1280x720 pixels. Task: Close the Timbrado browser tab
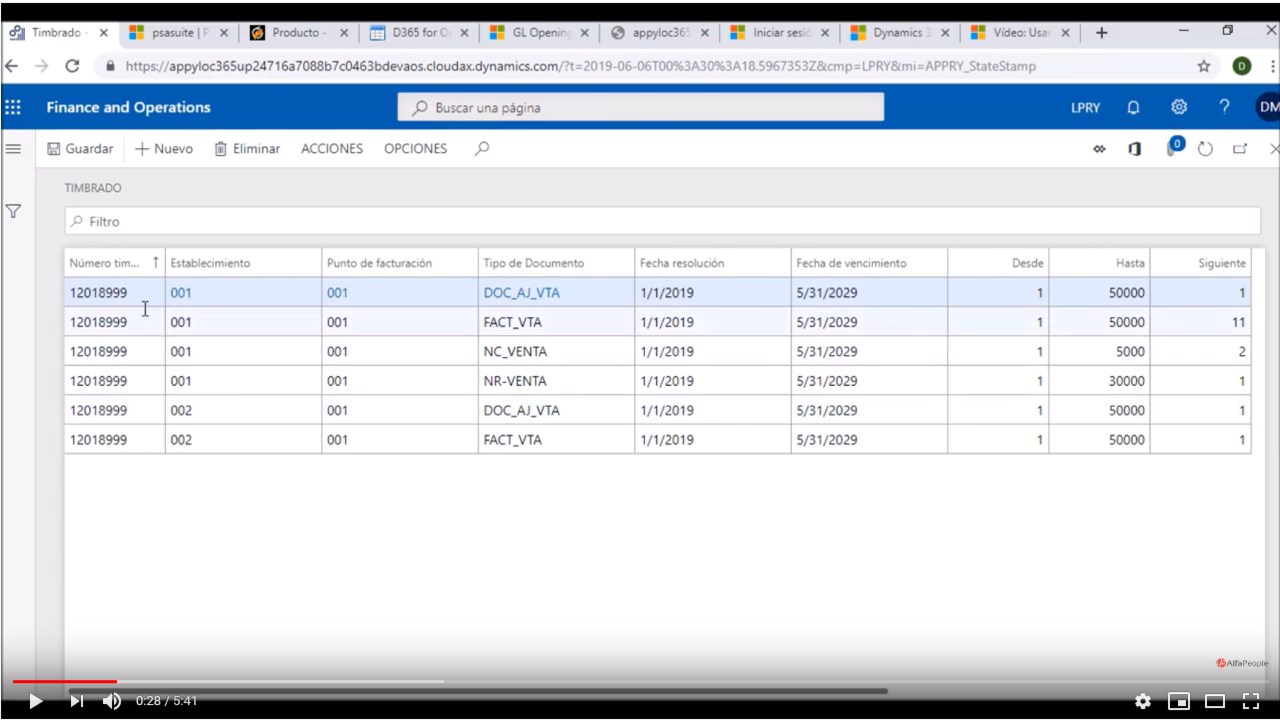[x=104, y=32]
